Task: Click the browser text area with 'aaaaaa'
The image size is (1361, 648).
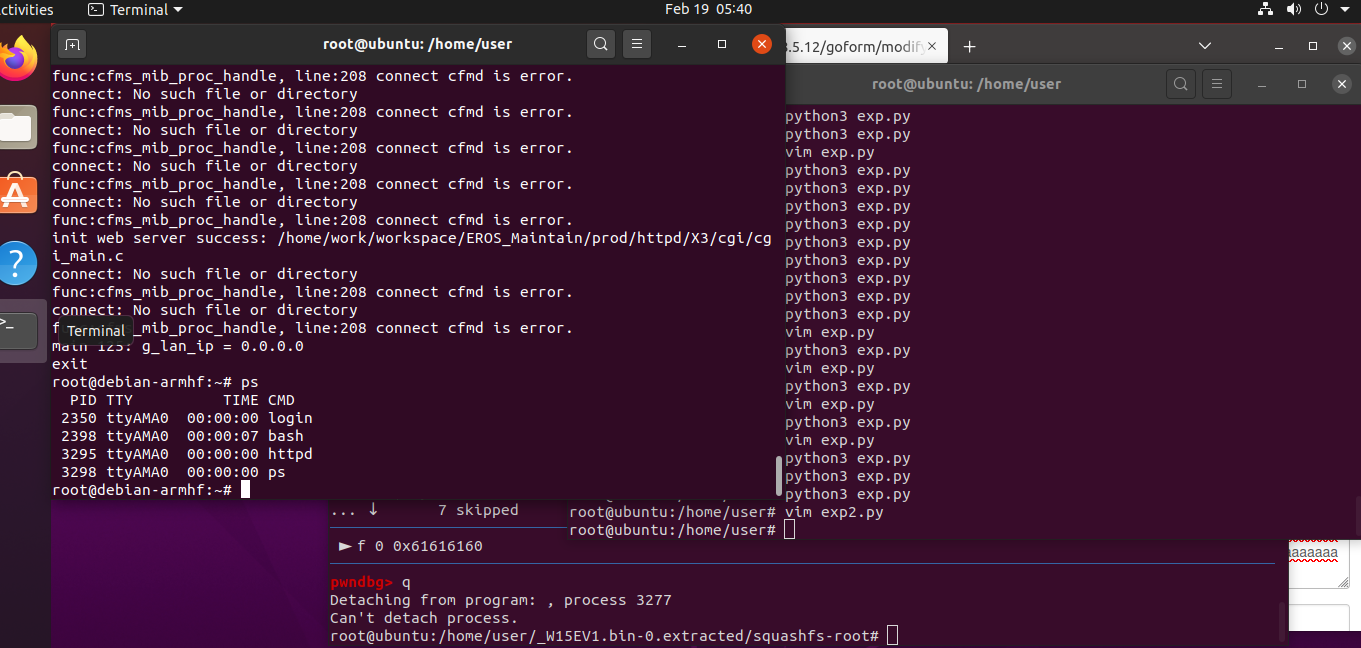Action: (1318, 565)
